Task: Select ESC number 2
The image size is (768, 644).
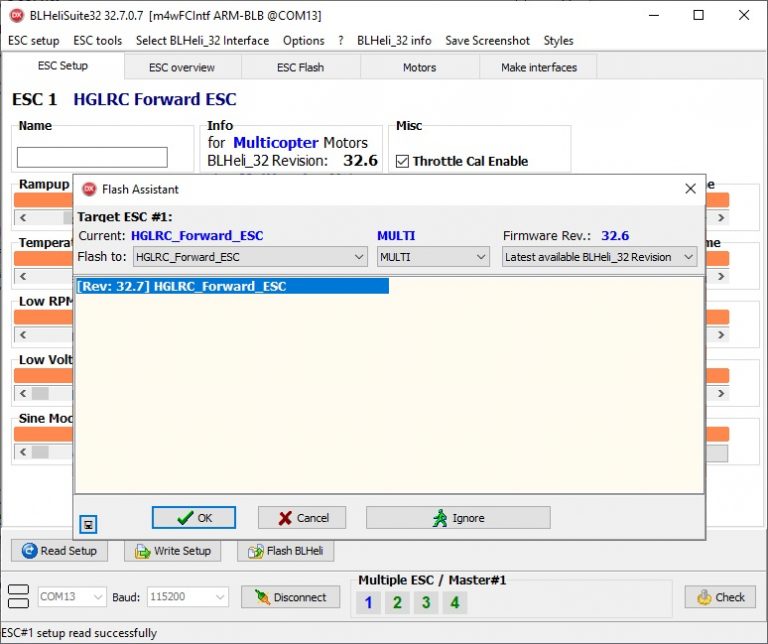Action: 397,602
